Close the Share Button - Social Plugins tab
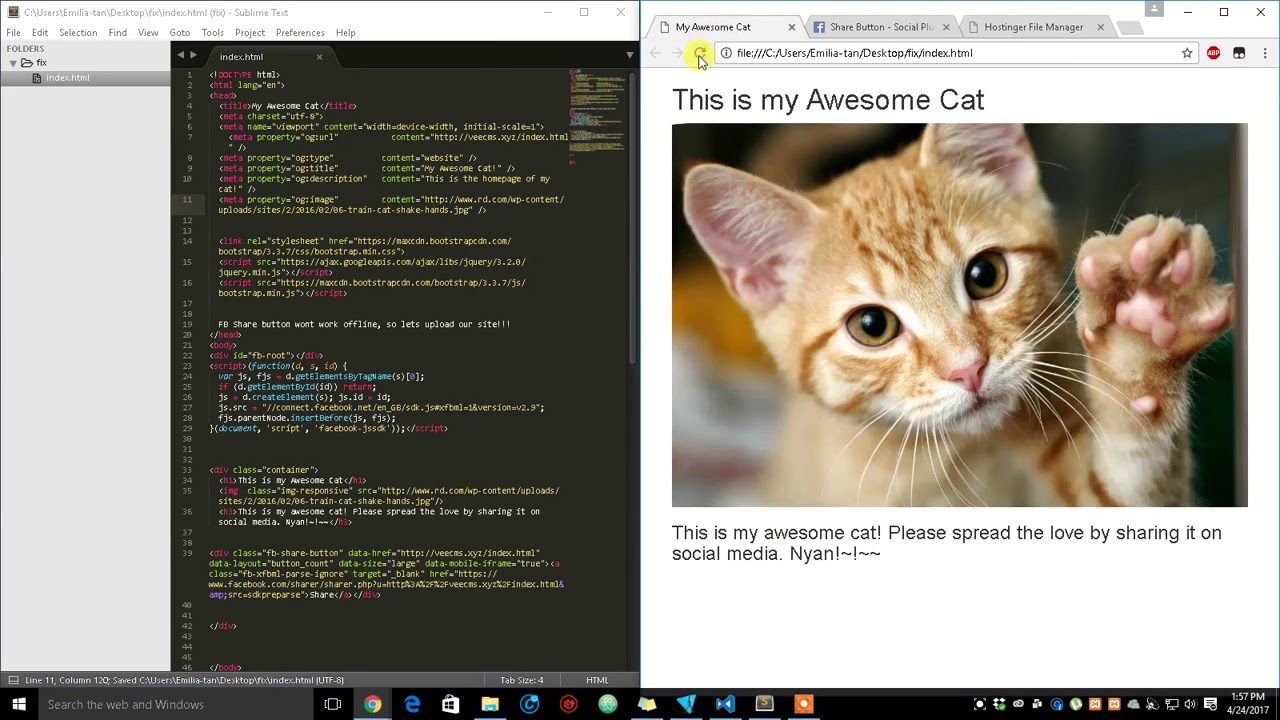The width and height of the screenshot is (1280, 720). tap(946, 27)
